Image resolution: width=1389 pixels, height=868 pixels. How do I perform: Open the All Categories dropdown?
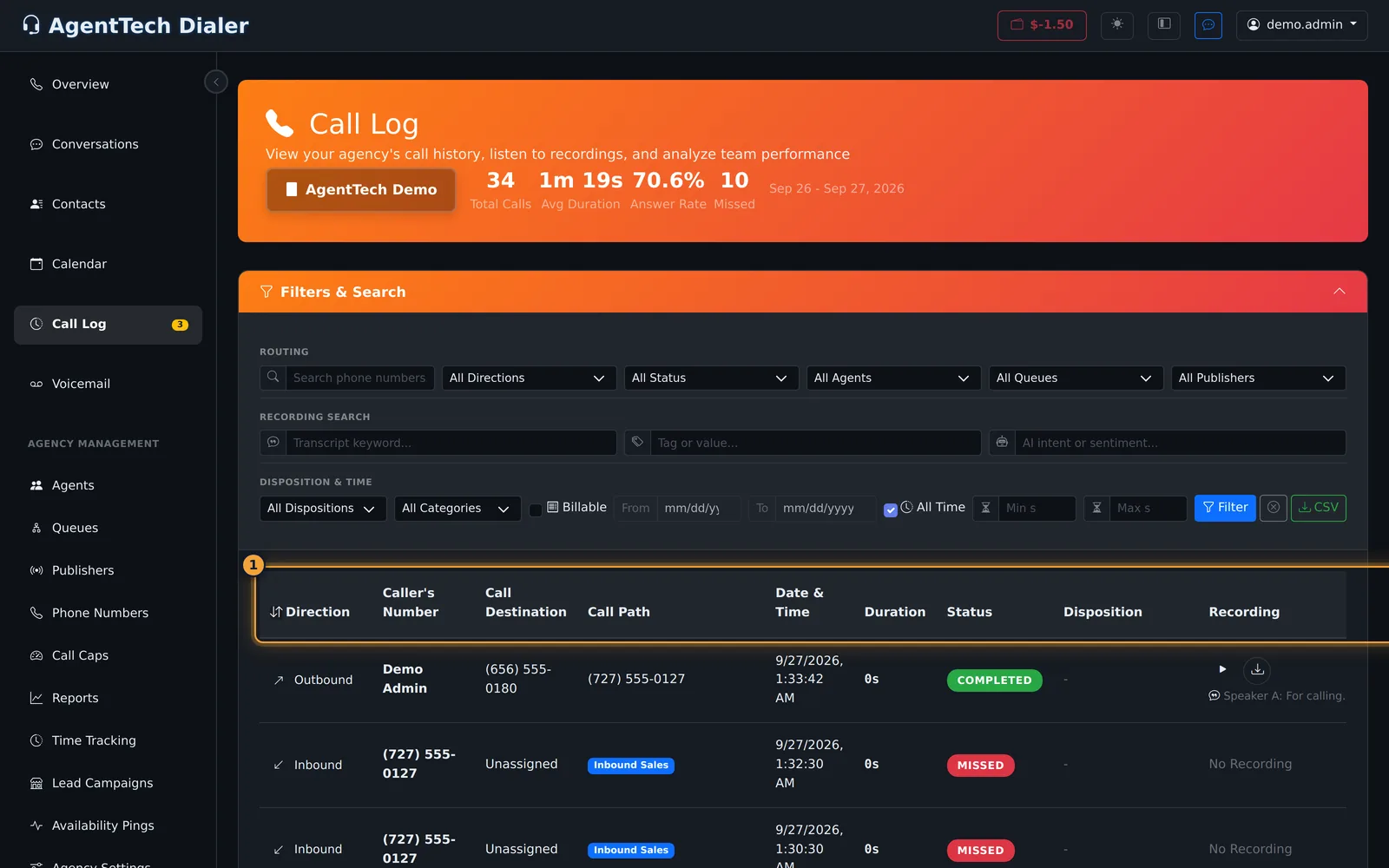coord(458,509)
